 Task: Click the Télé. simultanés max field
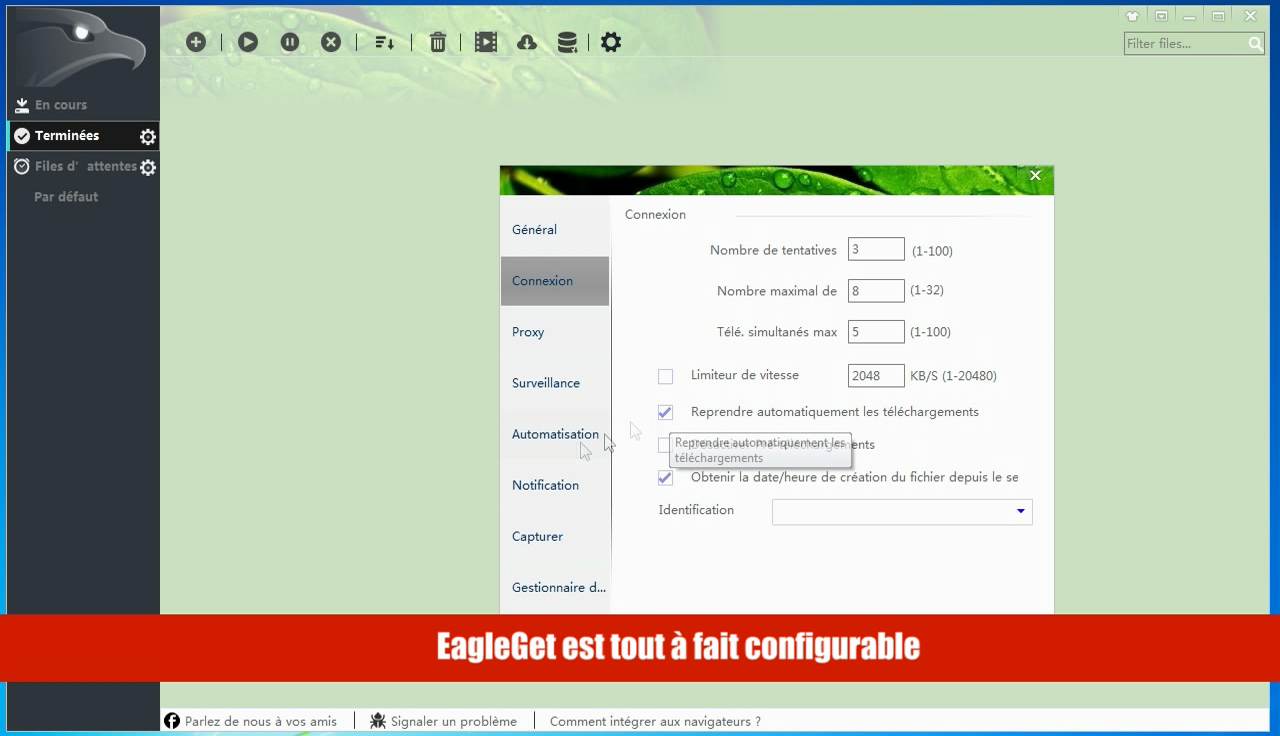coord(876,332)
